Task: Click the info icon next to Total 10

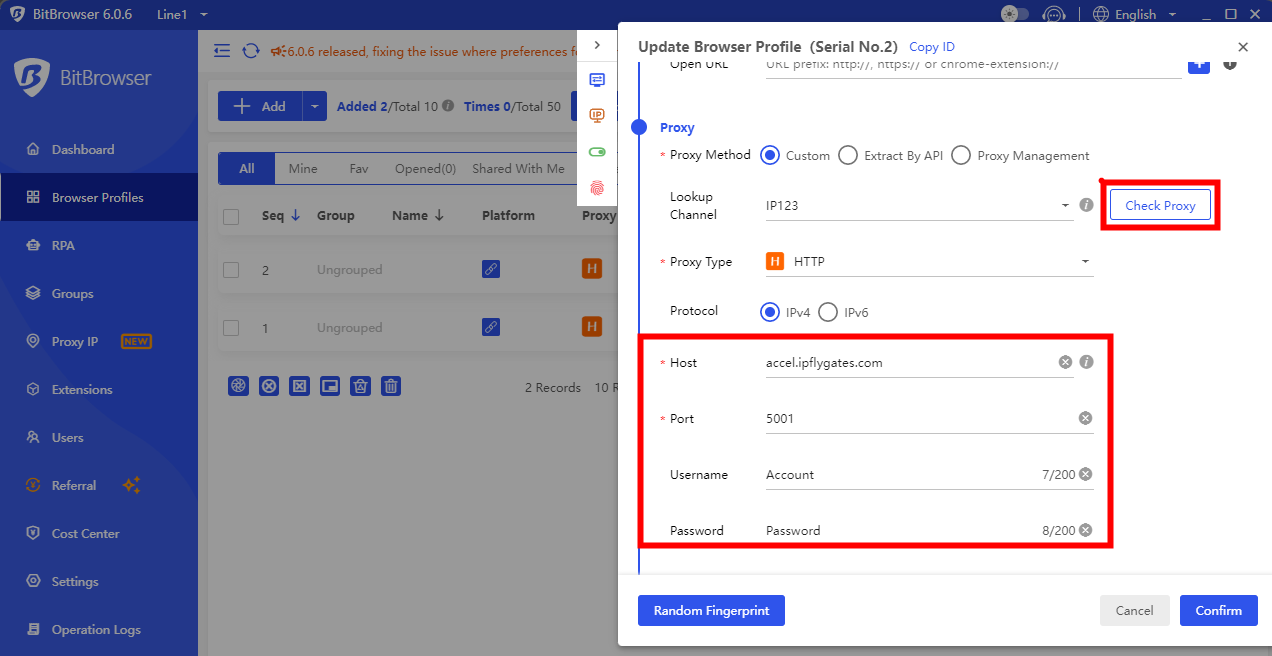Action: click(448, 106)
